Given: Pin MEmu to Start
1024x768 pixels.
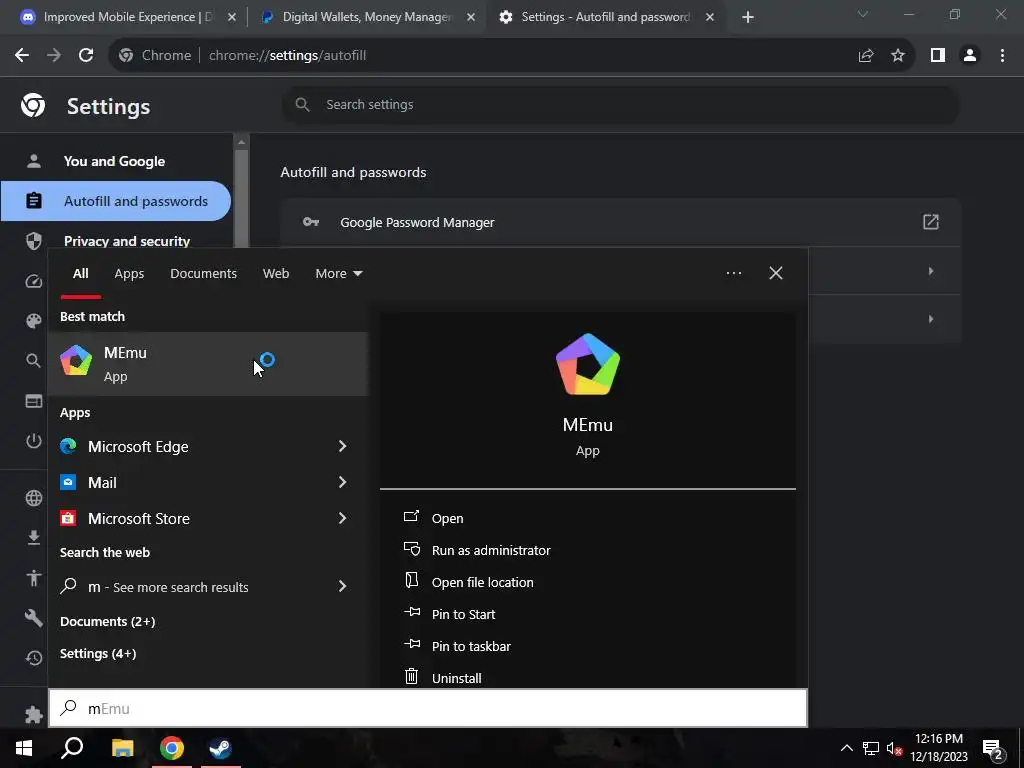Looking at the screenshot, I should pos(463,615).
